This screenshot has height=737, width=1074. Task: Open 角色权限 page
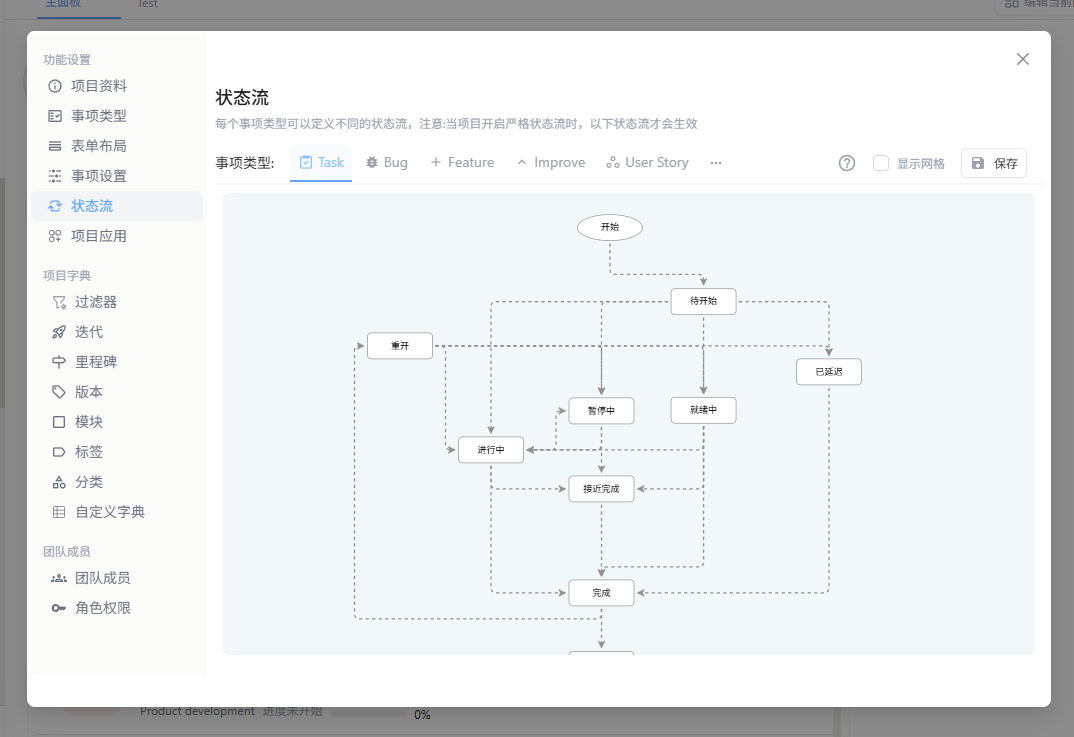117,608
